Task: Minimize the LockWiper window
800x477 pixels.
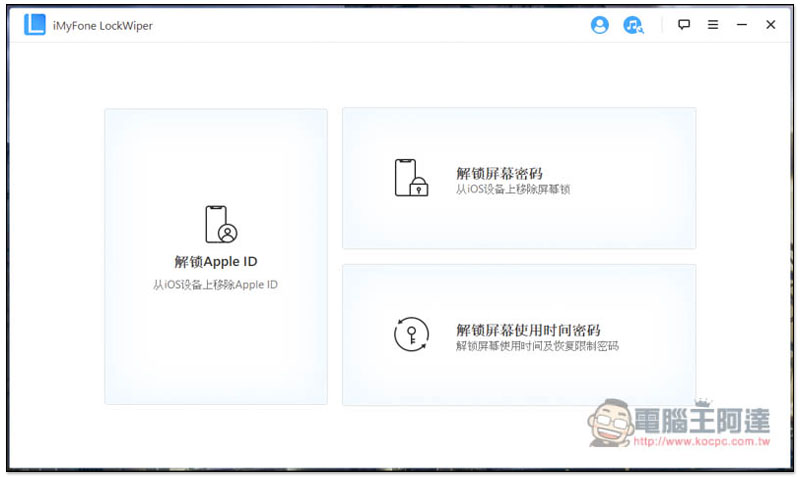Action: coord(742,24)
